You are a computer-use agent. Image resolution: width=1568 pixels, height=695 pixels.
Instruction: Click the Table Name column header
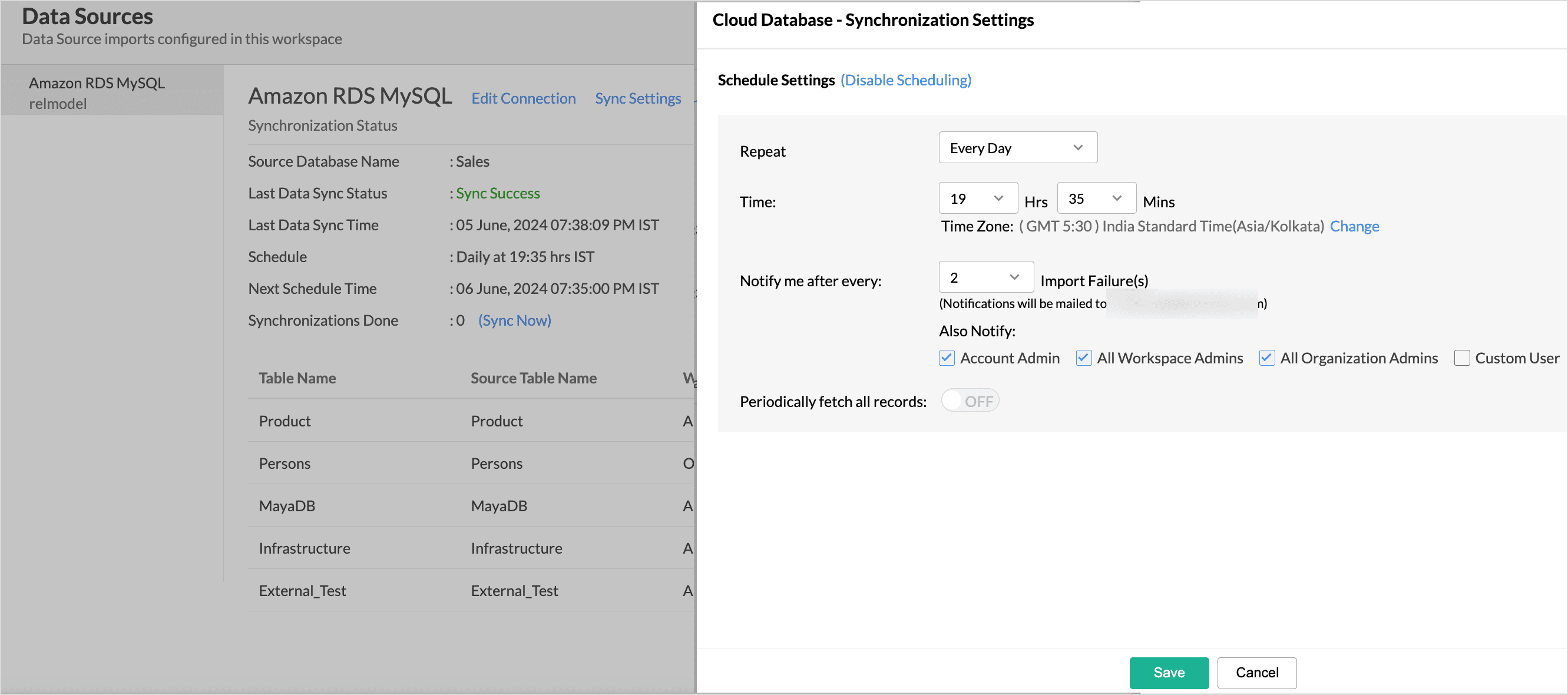[297, 379]
